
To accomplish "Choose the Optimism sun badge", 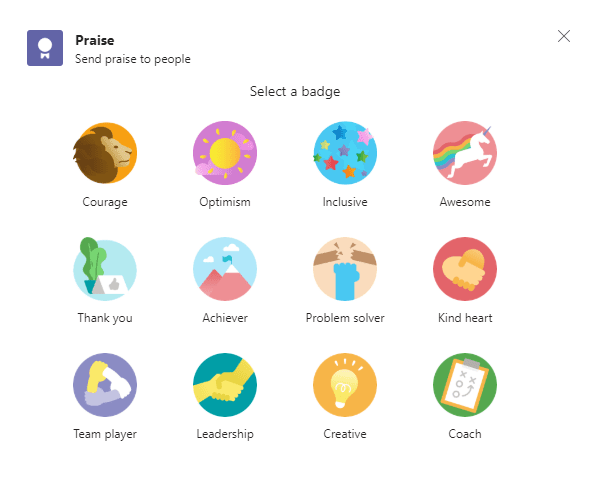I will [225, 153].
